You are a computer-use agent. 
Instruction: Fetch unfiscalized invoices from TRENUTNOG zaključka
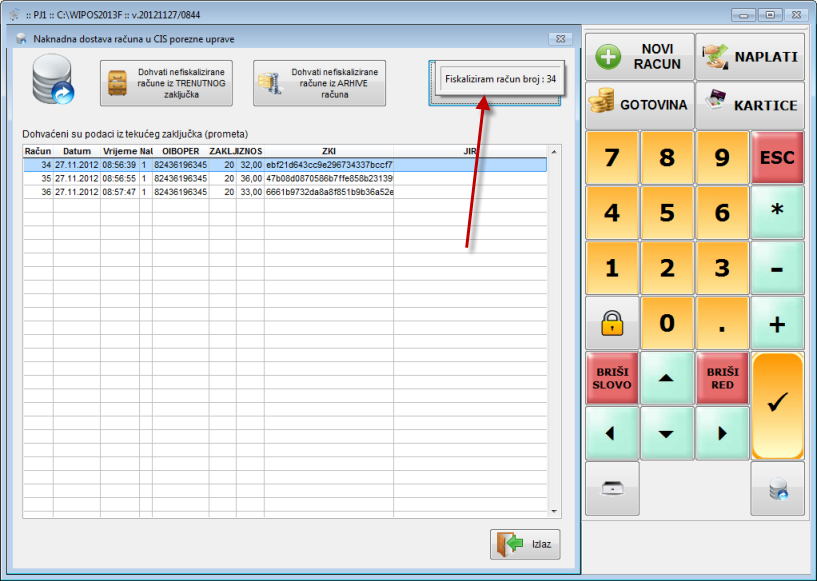pos(166,83)
